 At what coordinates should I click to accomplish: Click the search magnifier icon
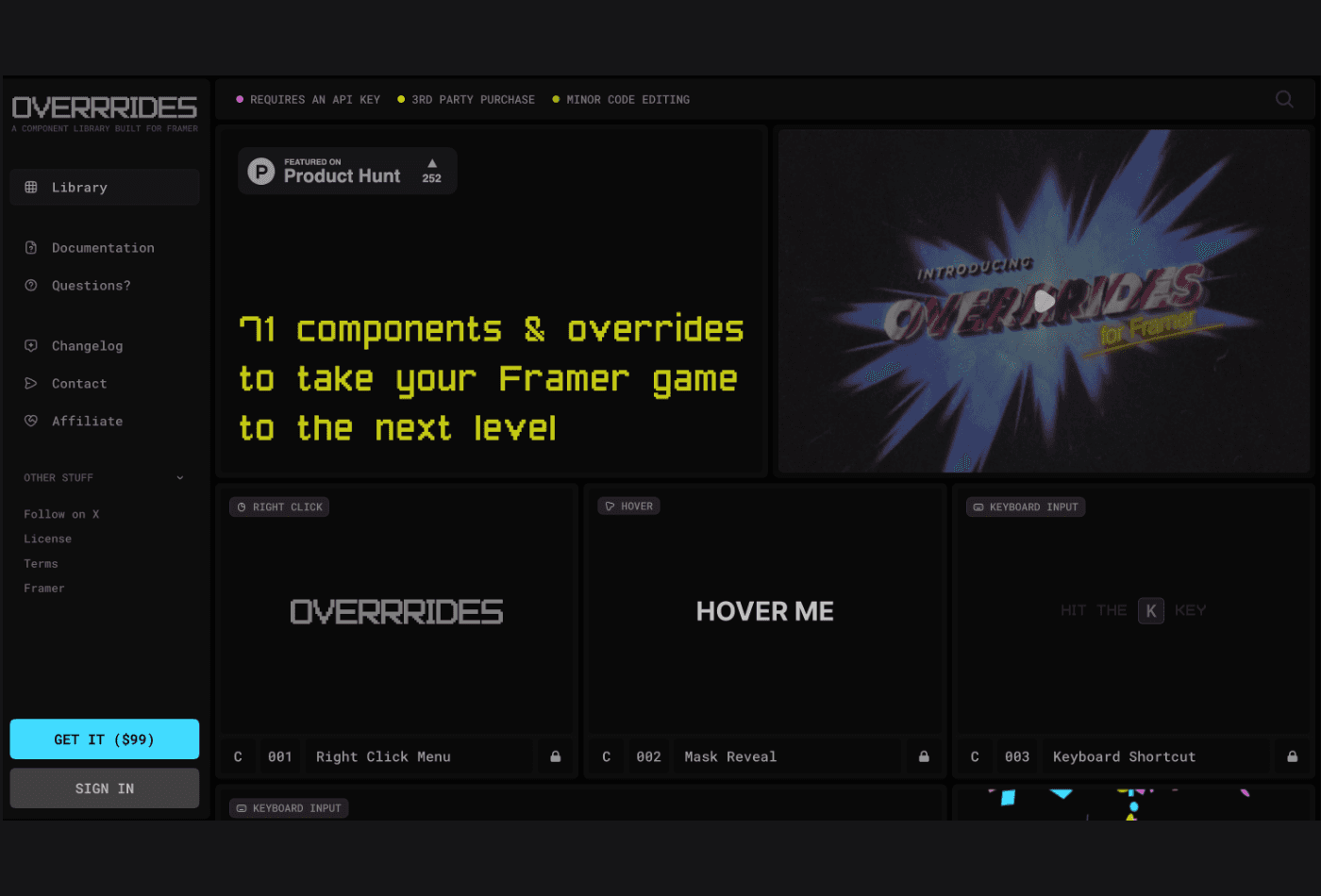pyautogui.click(x=1284, y=99)
